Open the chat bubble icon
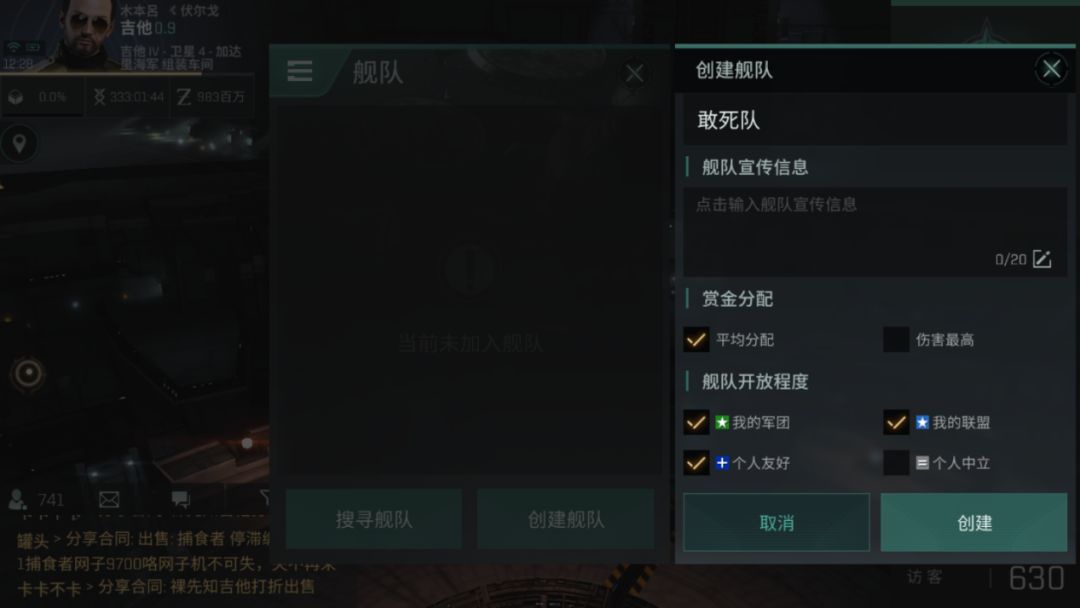1080x608 pixels. 180,499
